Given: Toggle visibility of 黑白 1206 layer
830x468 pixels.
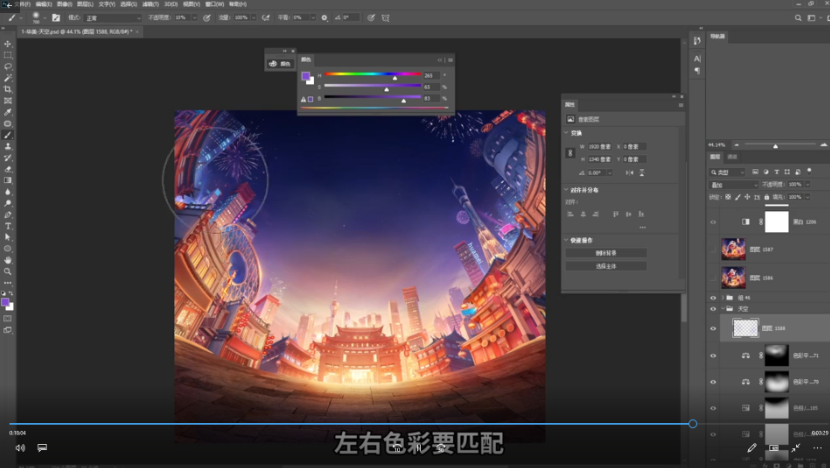Looking at the screenshot, I should pos(713,222).
